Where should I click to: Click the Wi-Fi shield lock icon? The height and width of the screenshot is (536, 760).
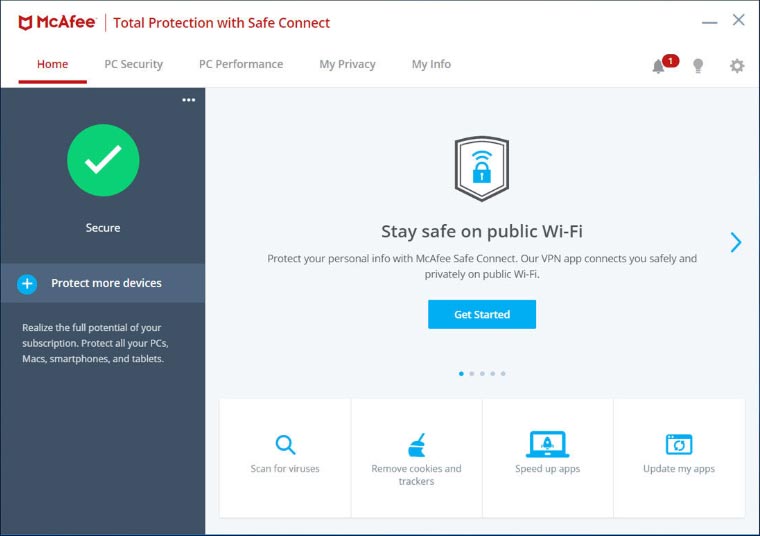pos(481,168)
